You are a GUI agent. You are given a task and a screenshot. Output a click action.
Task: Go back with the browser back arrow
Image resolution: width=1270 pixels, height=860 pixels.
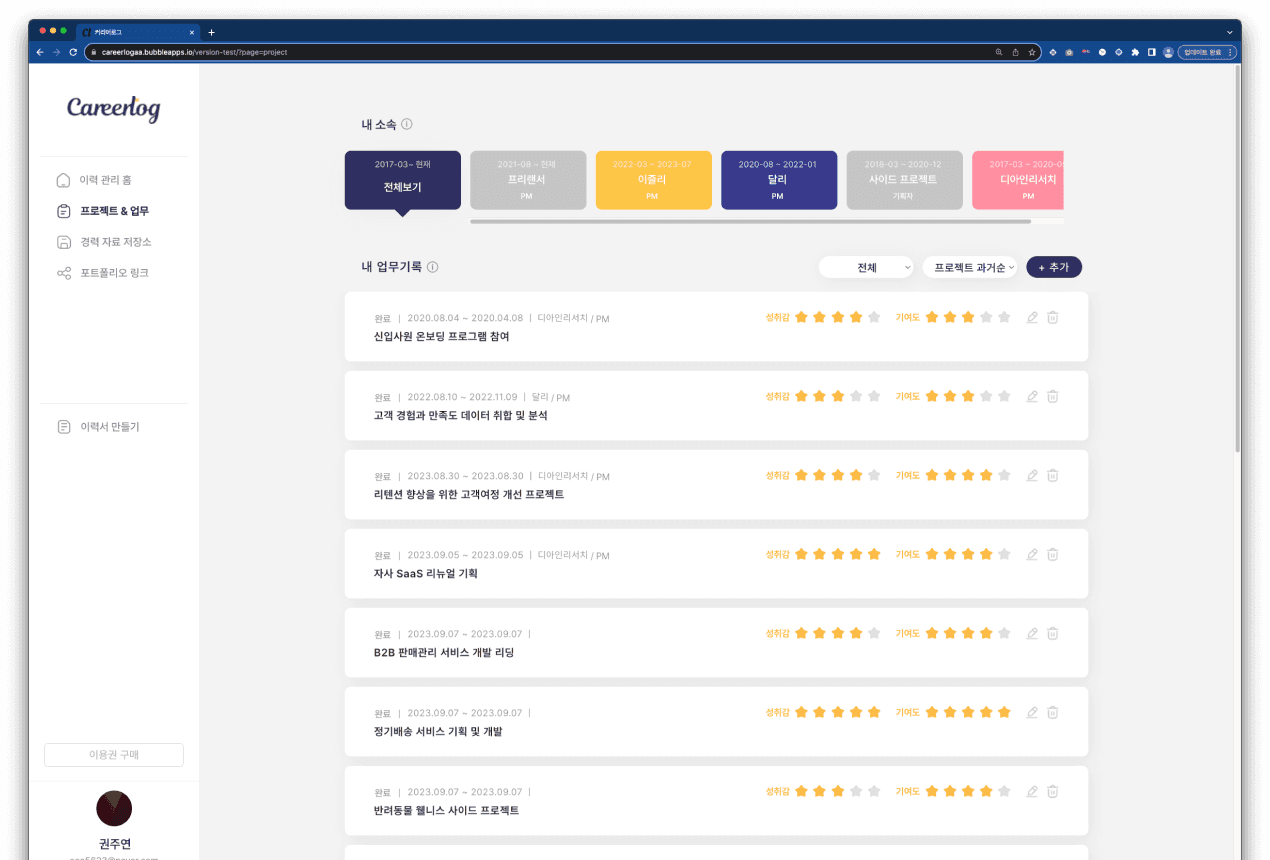tap(40, 52)
